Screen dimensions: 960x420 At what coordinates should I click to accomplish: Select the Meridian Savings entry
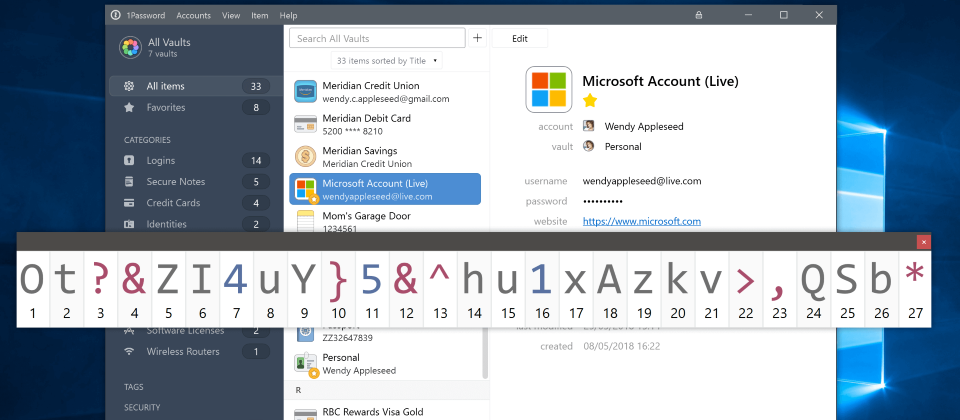click(x=384, y=156)
